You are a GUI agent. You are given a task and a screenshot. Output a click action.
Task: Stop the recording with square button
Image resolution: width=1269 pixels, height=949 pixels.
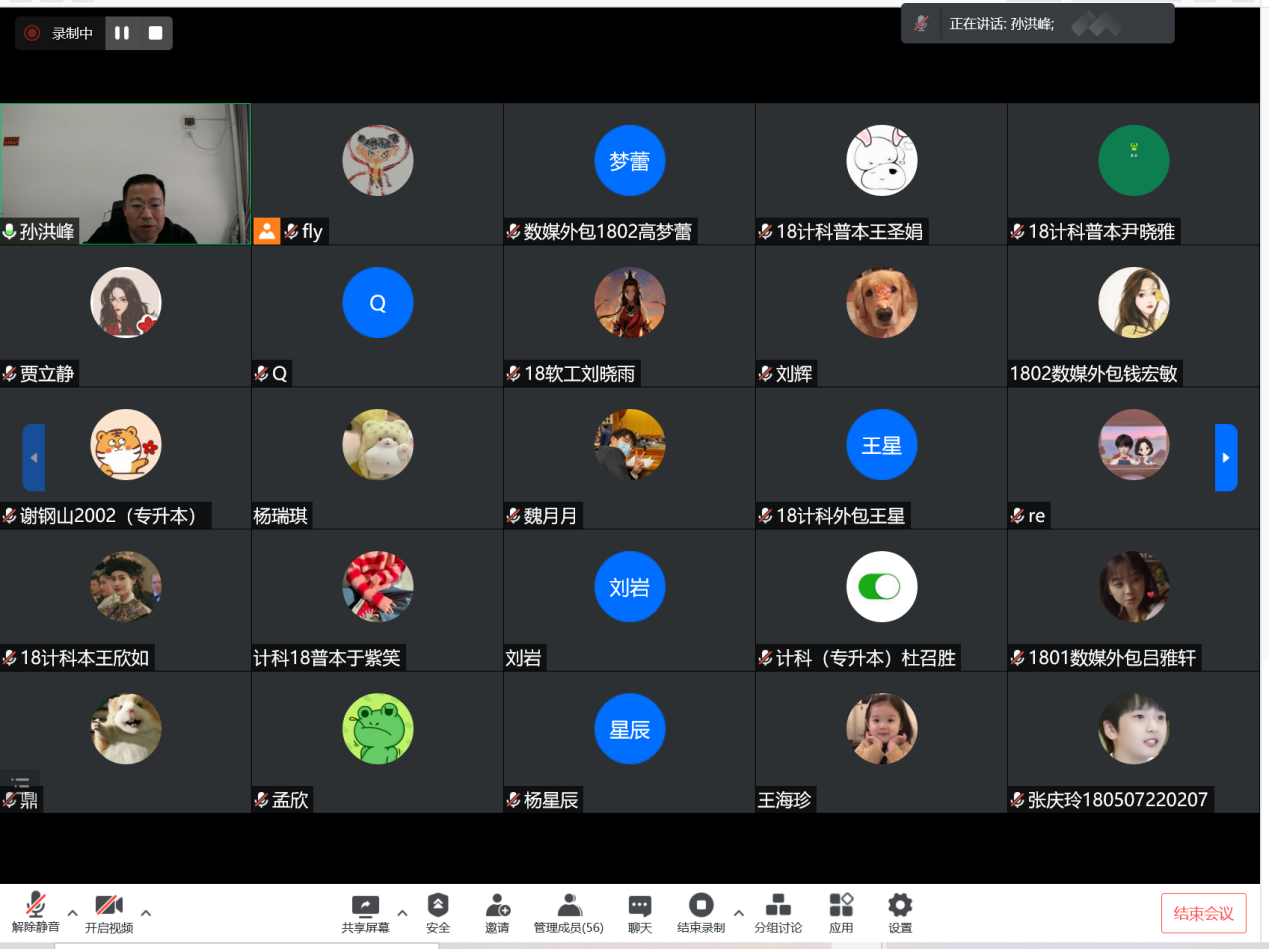pyautogui.click(x=155, y=33)
